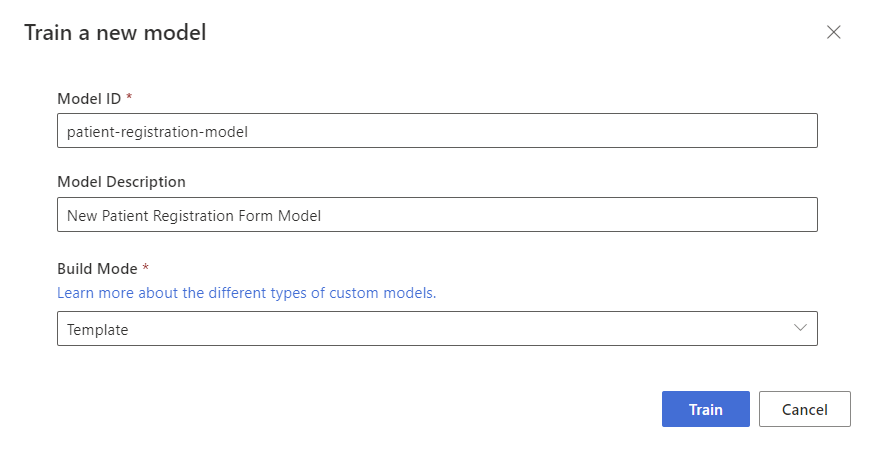
Task: Expand Build Mode using the chevron arrow
Action: coord(800,328)
